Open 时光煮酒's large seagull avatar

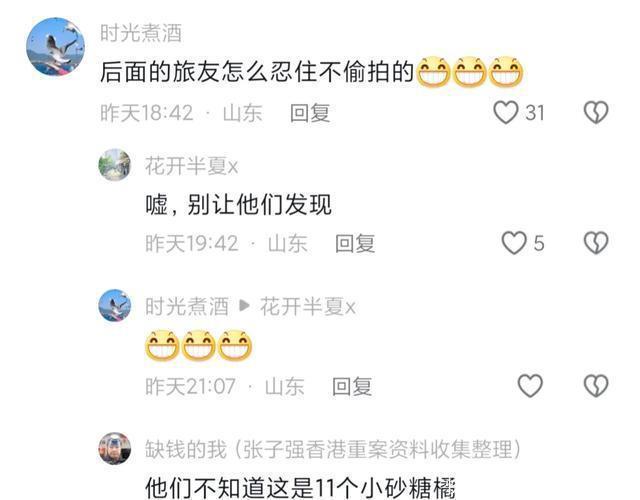click(x=56, y=47)
